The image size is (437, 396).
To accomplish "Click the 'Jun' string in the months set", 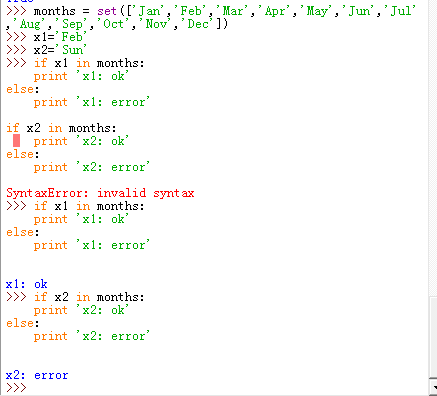I will [x=359, y=11].
